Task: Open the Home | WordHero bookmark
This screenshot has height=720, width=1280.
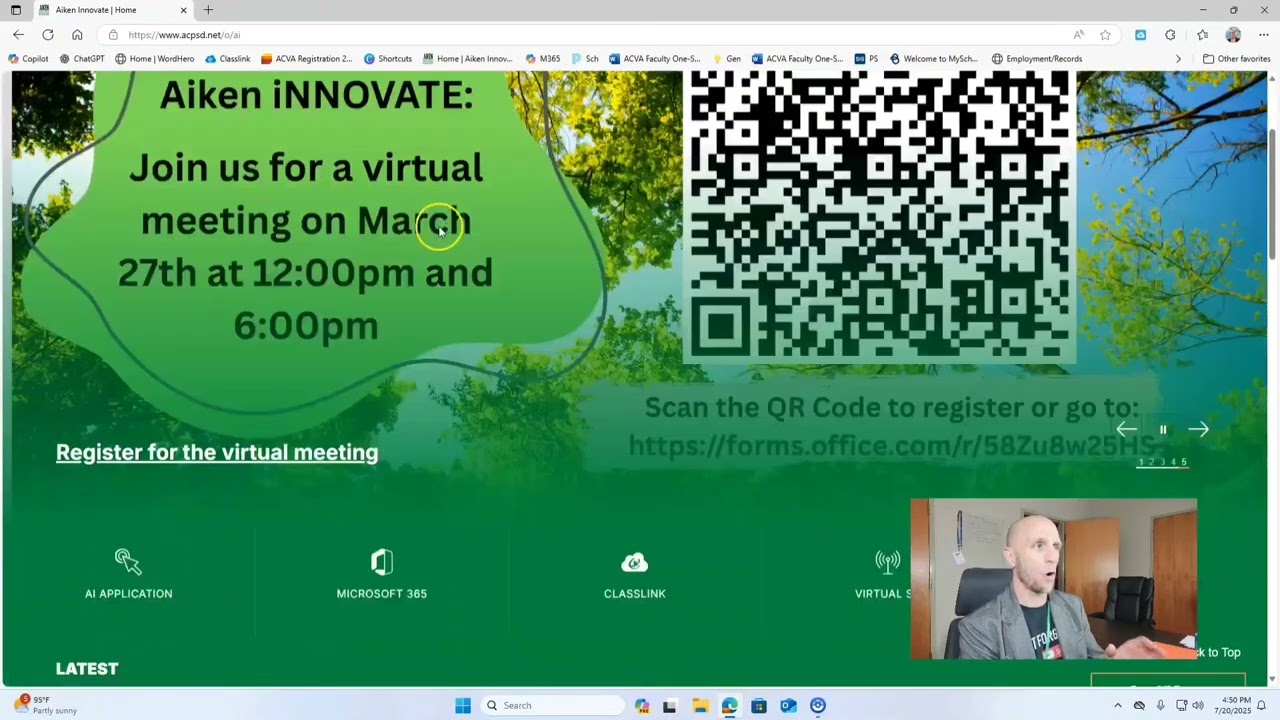Action: (154, 59)
